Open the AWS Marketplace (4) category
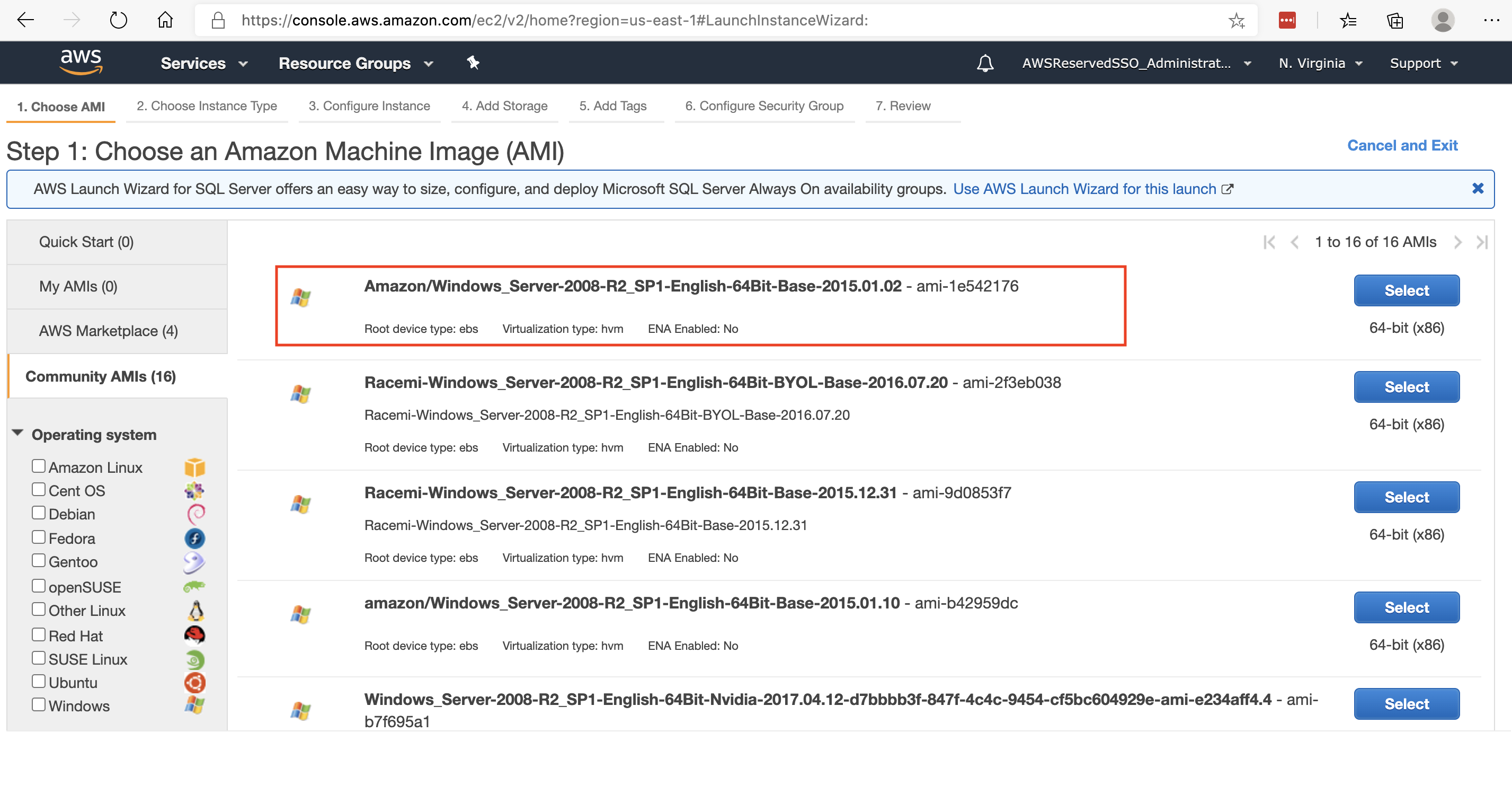Viewport: 1512px width, 794px height. click(x=118, y=331)
